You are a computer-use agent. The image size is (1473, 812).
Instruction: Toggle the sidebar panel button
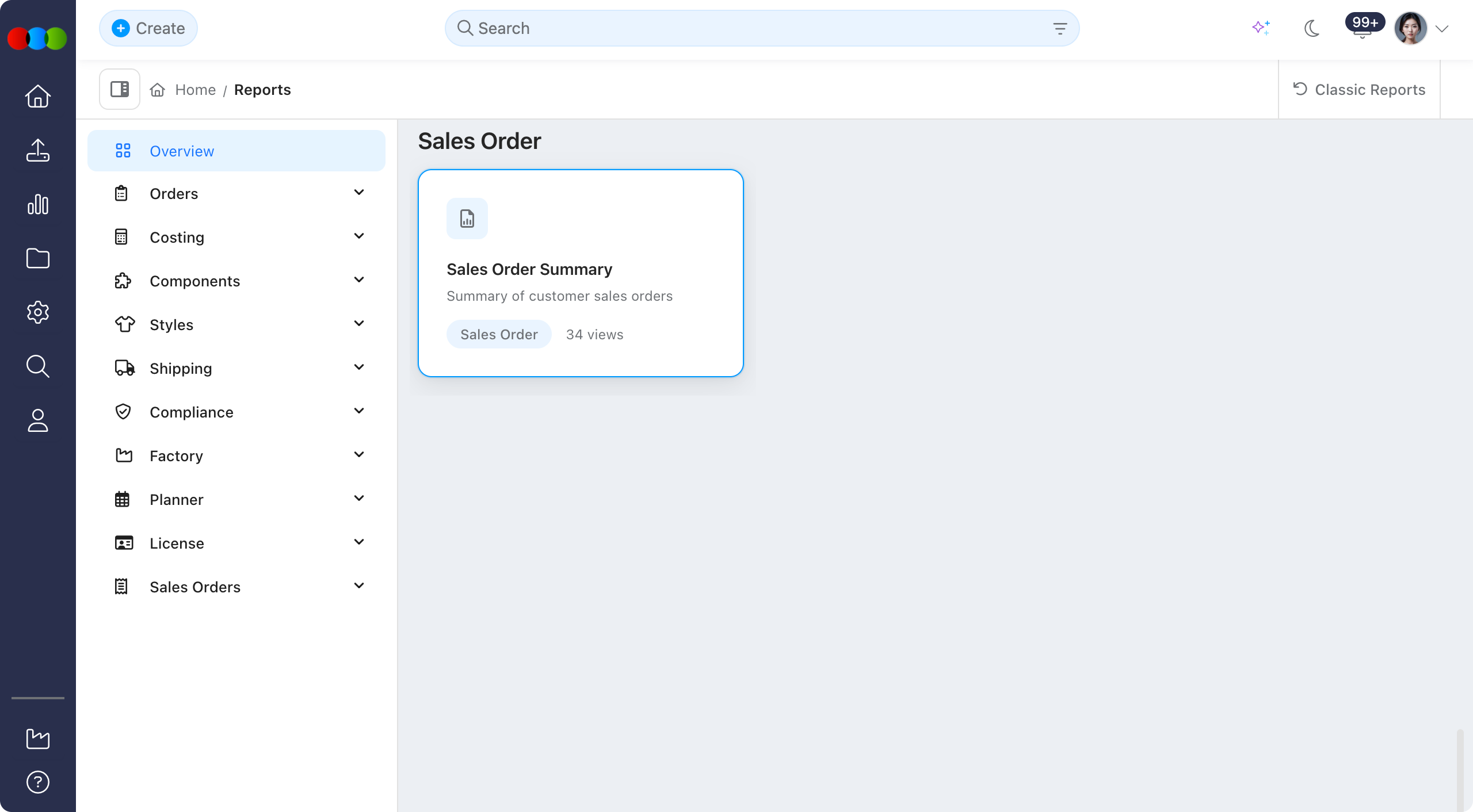[x=120, y=89]
